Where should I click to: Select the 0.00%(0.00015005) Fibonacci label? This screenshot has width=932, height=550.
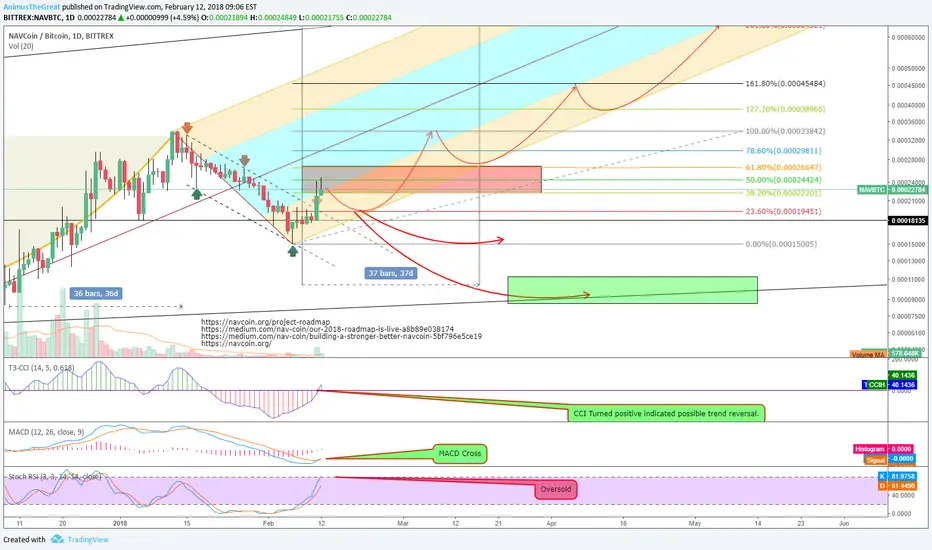781,244
